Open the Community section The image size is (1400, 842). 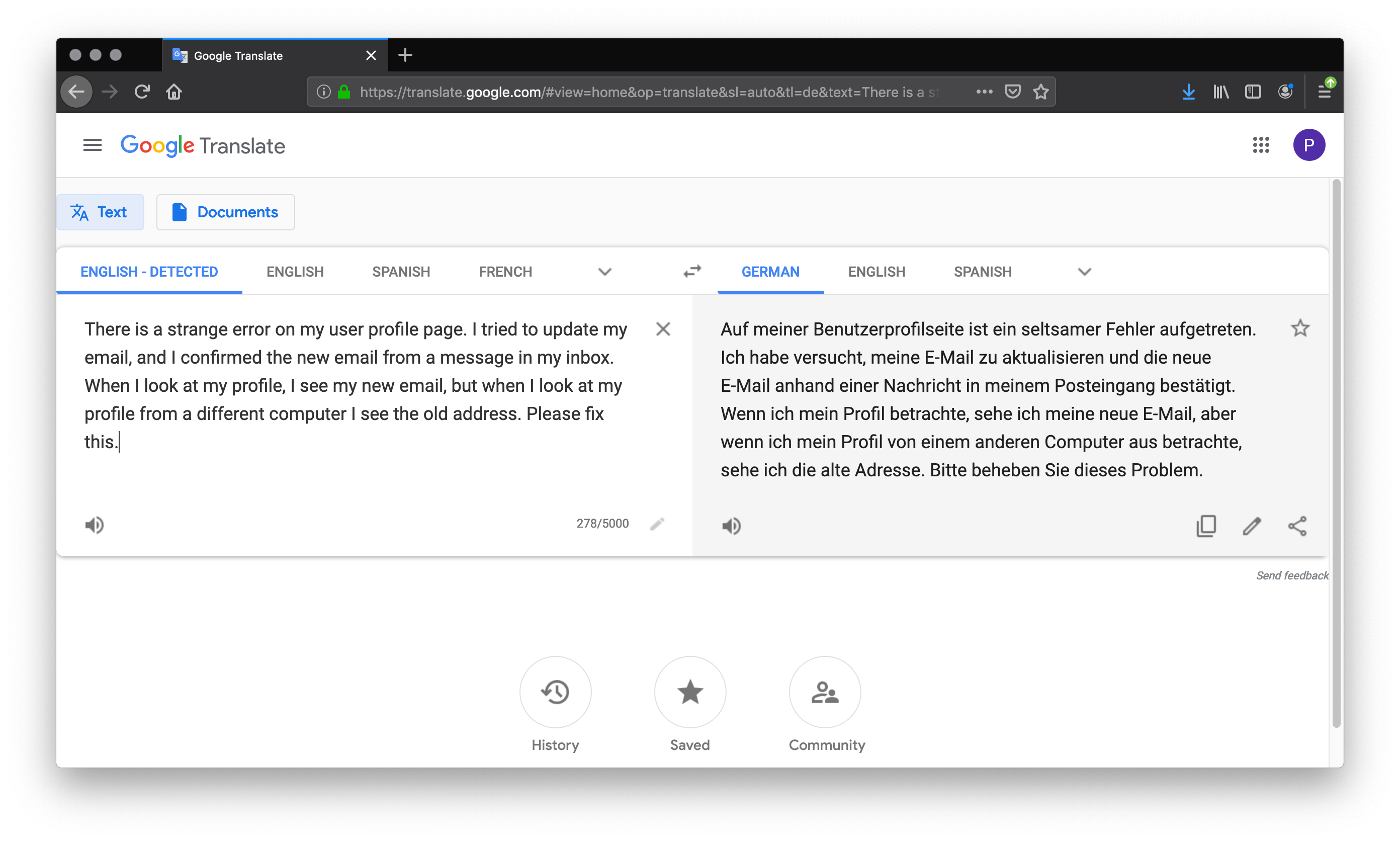825,692
